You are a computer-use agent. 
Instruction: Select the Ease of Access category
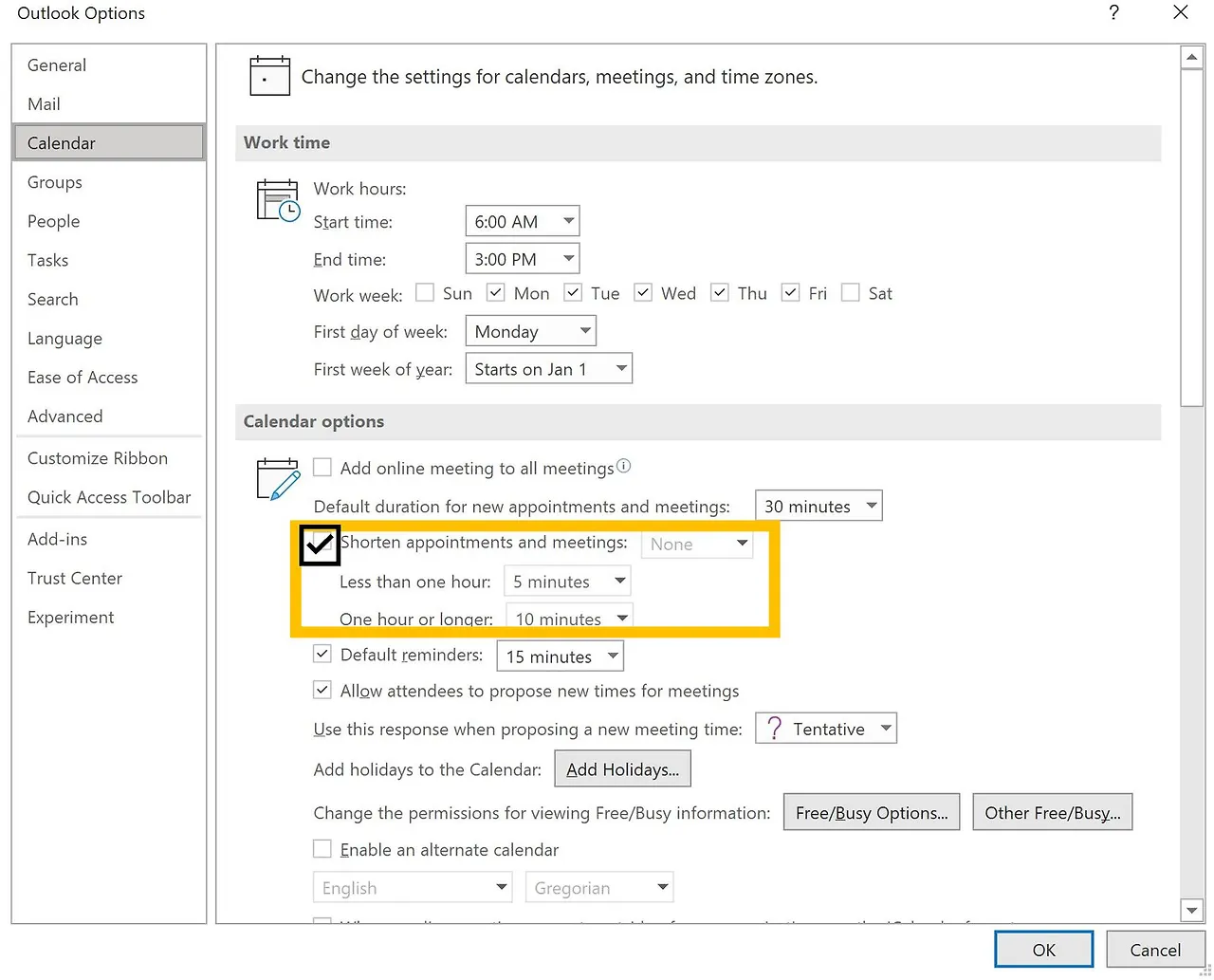pyautogui.click(x=109, y=377)
